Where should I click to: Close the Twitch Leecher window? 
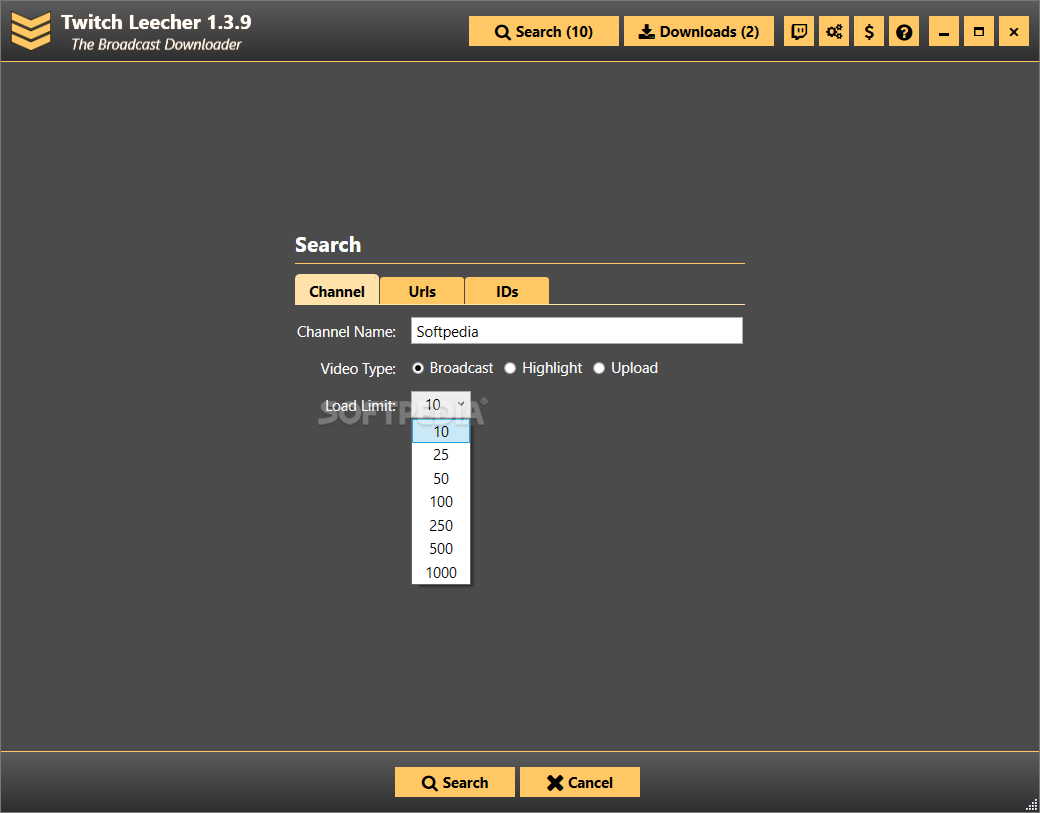[x=1013, y=31]
